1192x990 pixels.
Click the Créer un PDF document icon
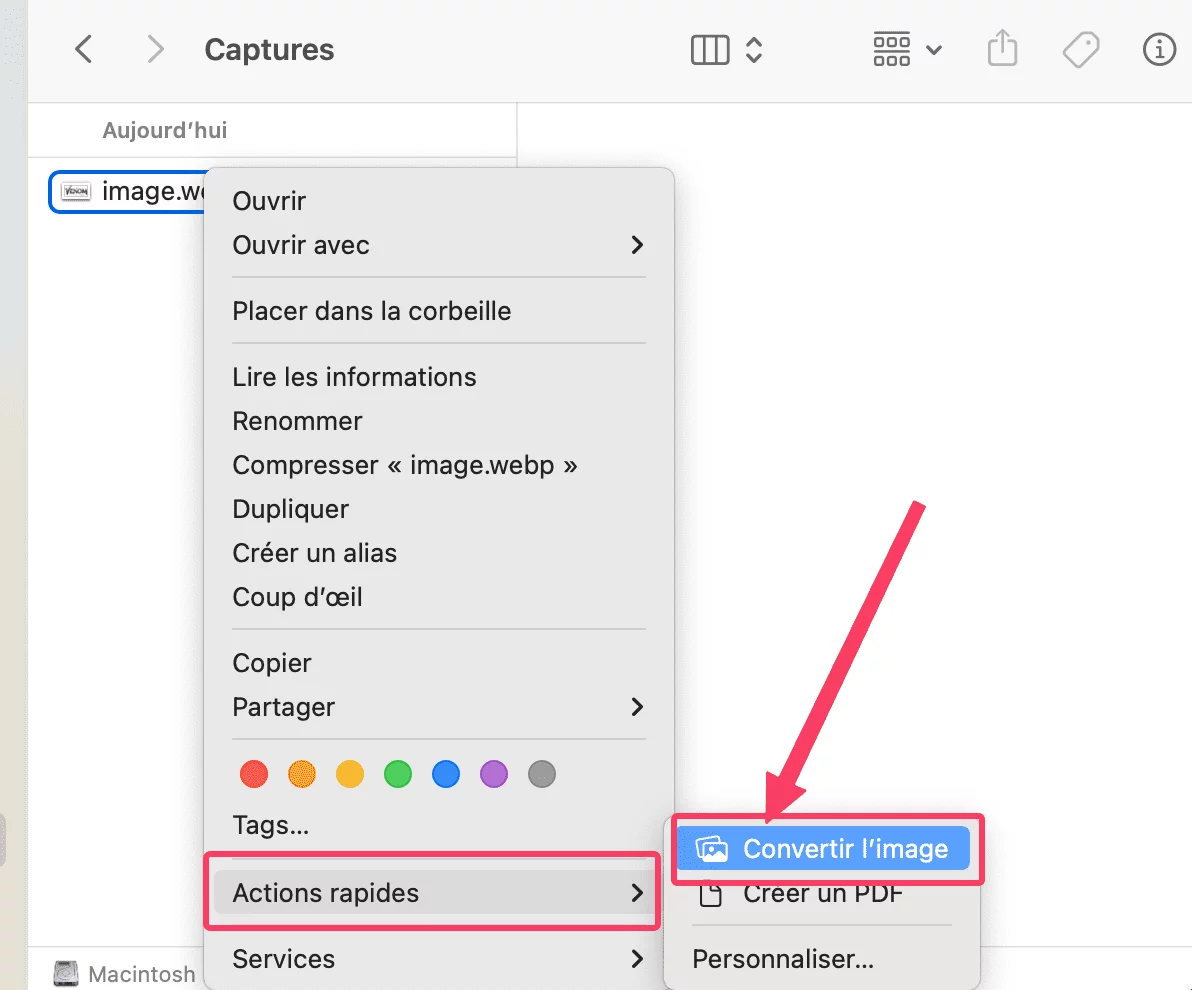[x=711, y=894]
